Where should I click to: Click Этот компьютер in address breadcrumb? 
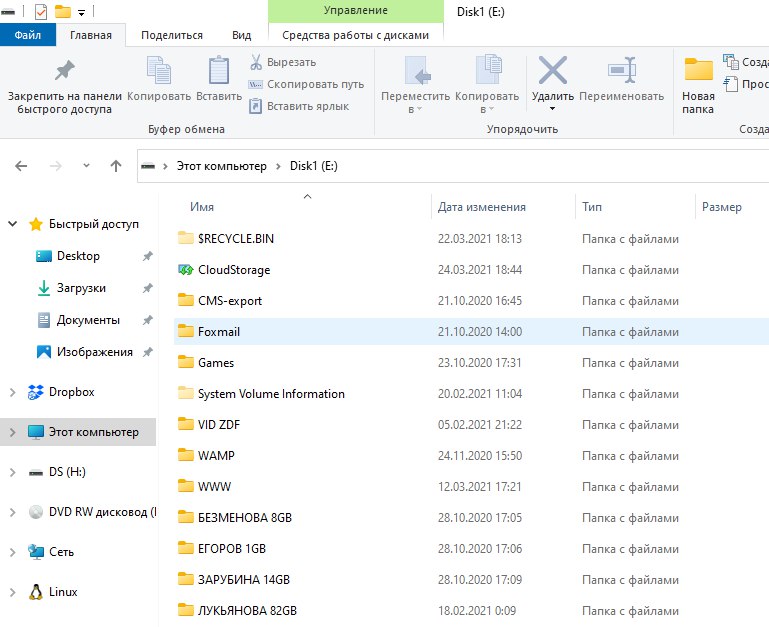pyautogui.click(x=222, y=166)
